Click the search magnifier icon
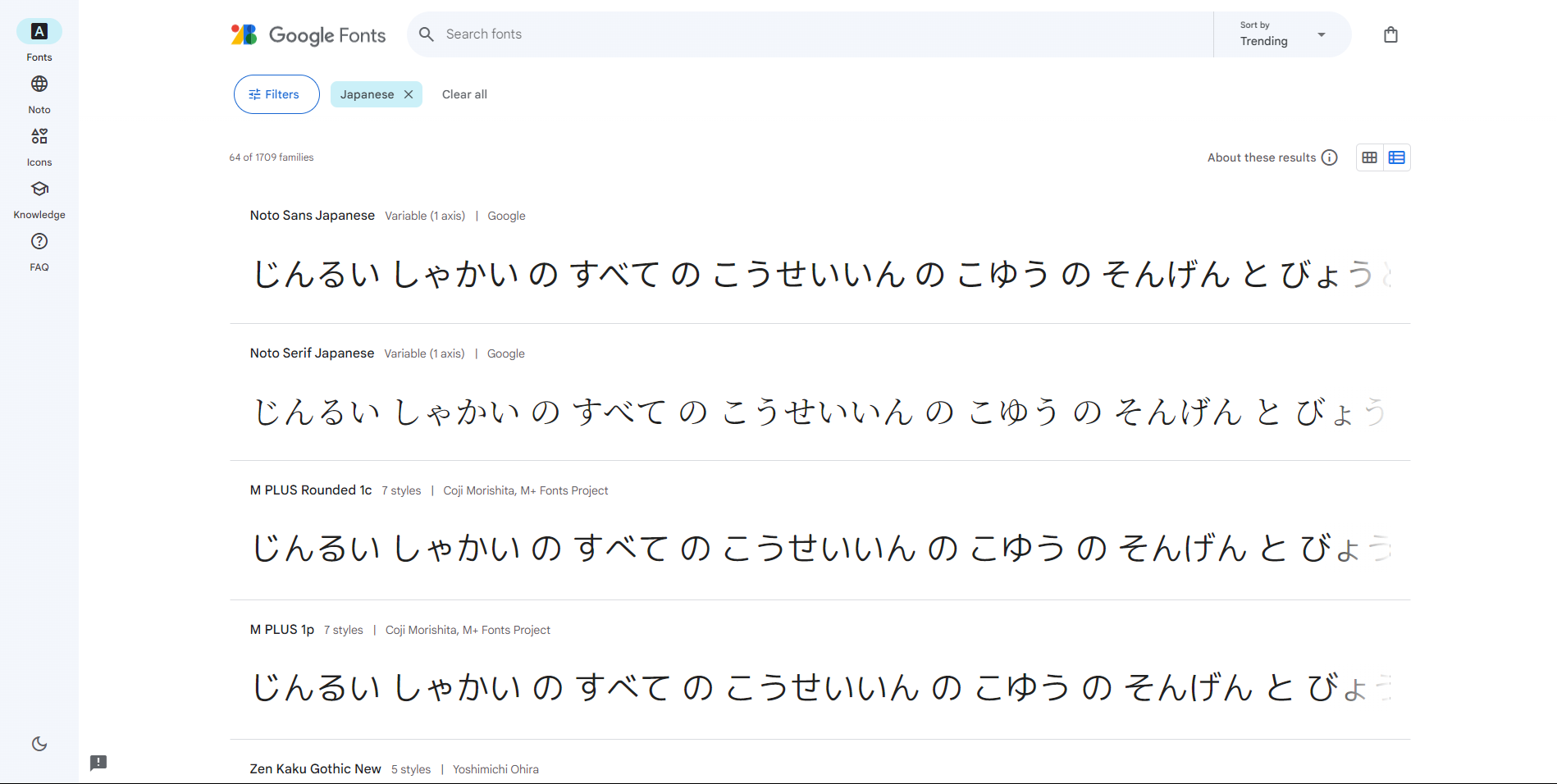This screenshot has height=784, width=1557. (x=426, y=34)
